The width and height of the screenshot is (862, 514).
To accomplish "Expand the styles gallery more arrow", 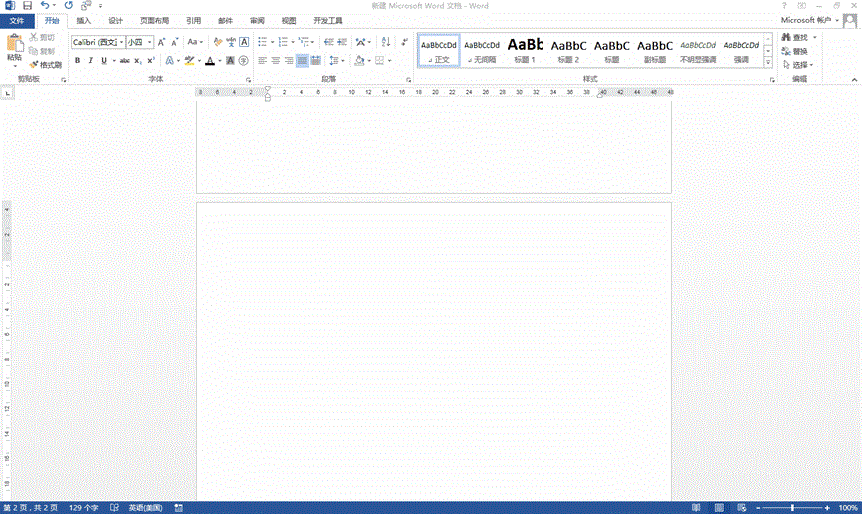I will click(772, 66).
